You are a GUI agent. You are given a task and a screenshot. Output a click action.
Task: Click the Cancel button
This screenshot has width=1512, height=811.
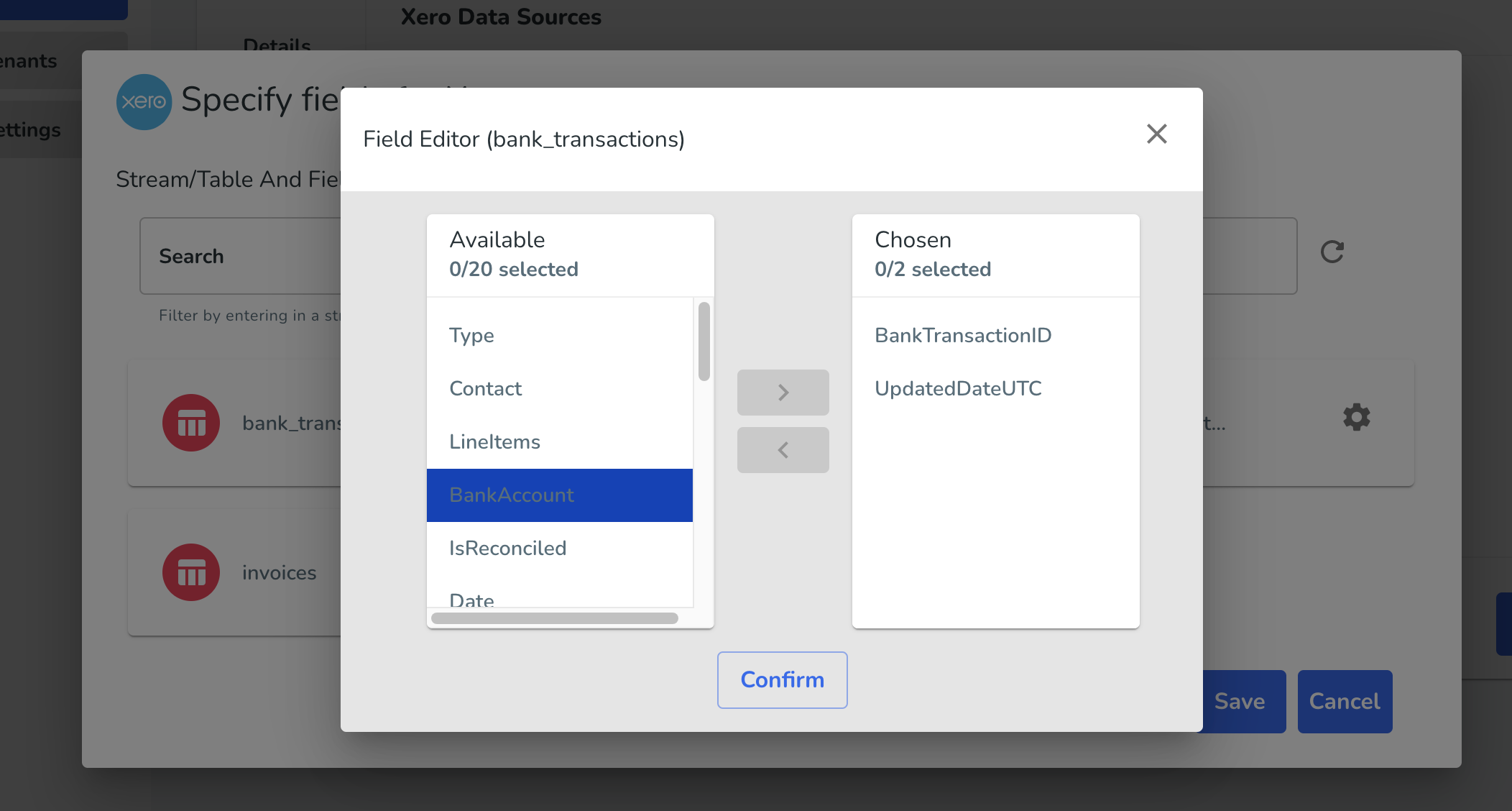click(1345, 702)
